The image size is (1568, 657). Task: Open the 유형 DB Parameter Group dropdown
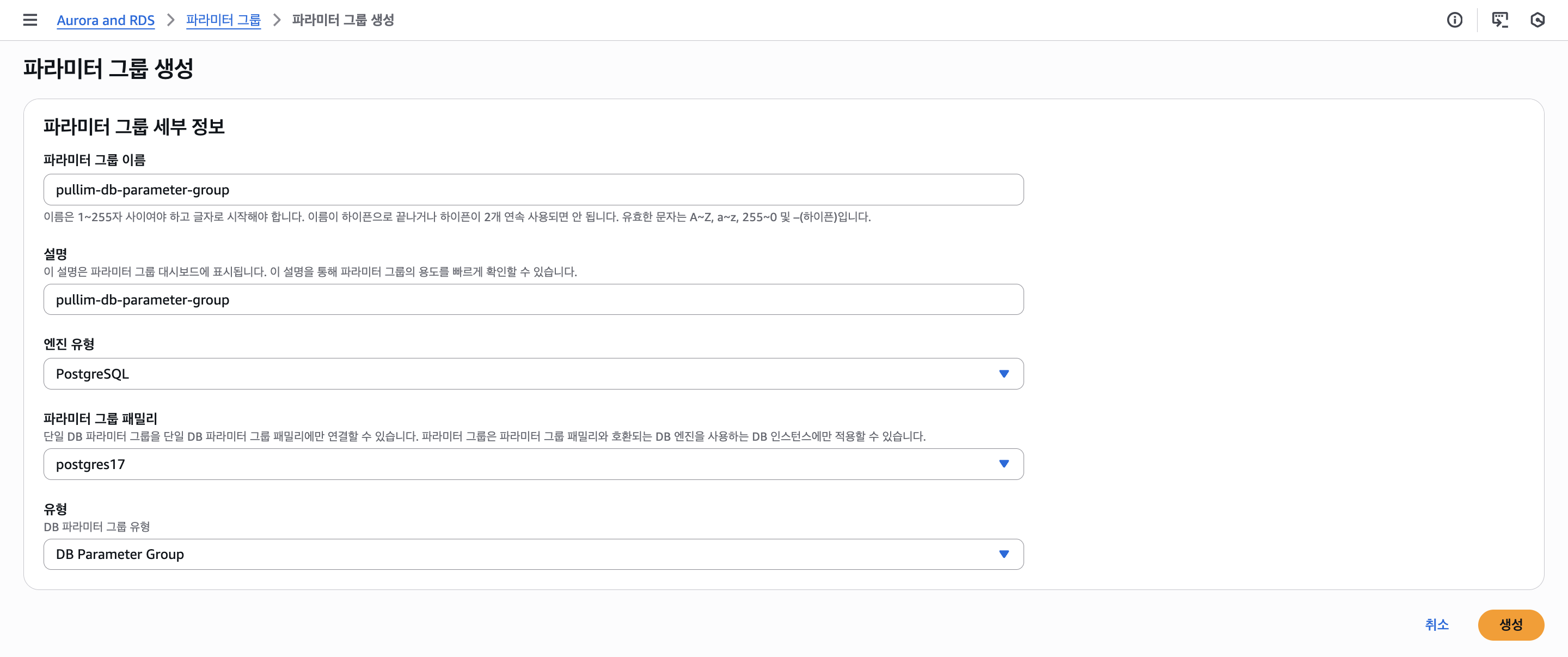[x=532, y=554]
